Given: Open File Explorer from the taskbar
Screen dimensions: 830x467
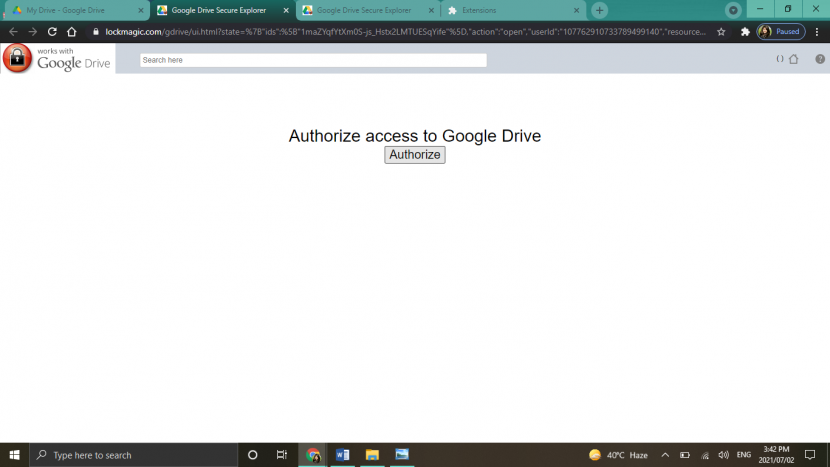Looking at the screenshot, I should pos(372,455).
